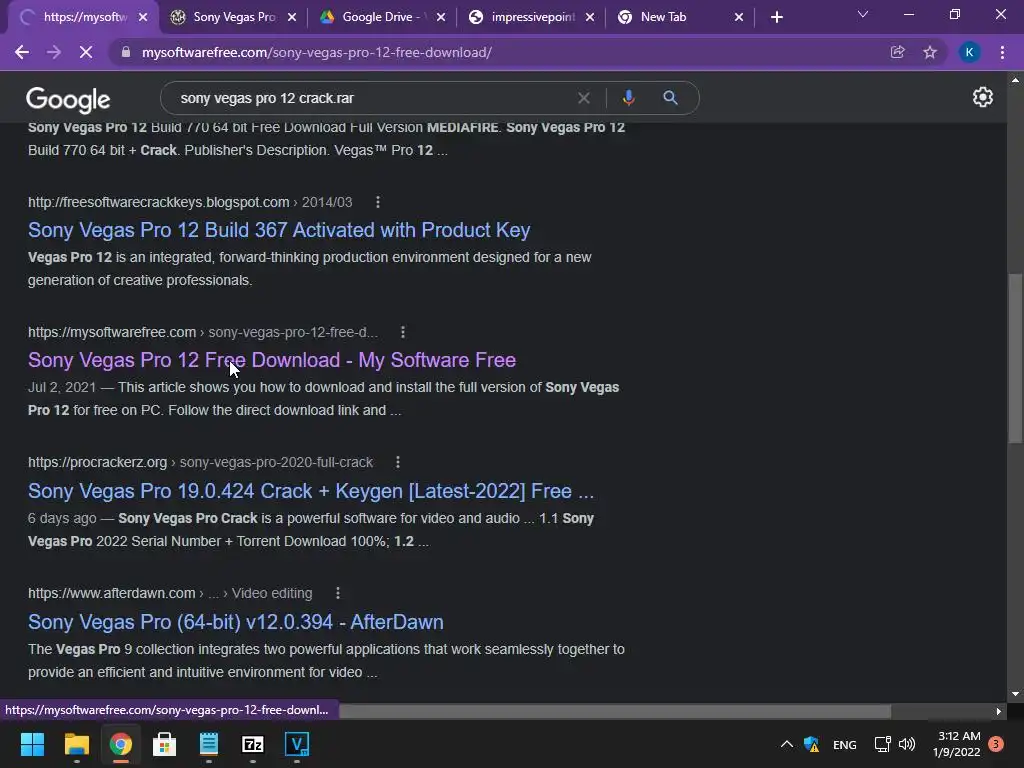Close the Google Drive tab
Image resolution: width=1024 pixels, height=768 pixels.
(x=441, y=18)
